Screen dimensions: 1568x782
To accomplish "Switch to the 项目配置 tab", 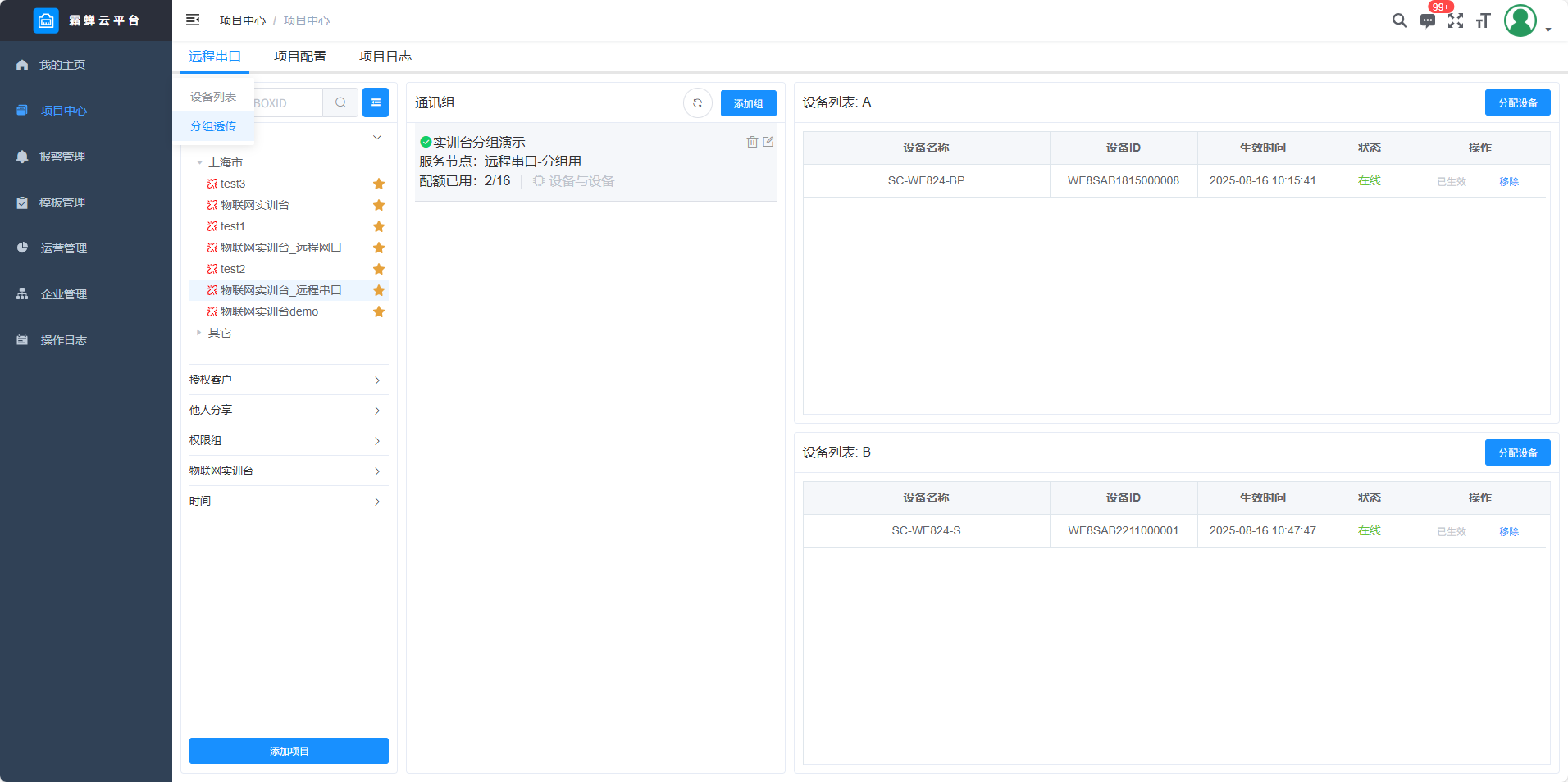I will (x=300, y=57).
